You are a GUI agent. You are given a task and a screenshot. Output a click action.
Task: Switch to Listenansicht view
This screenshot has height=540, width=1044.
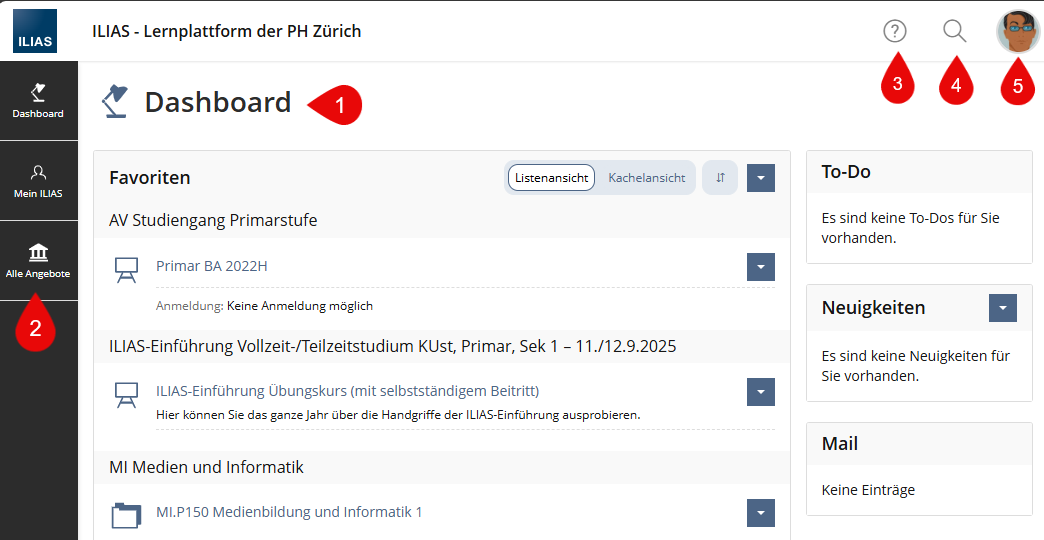pos(552,178)
